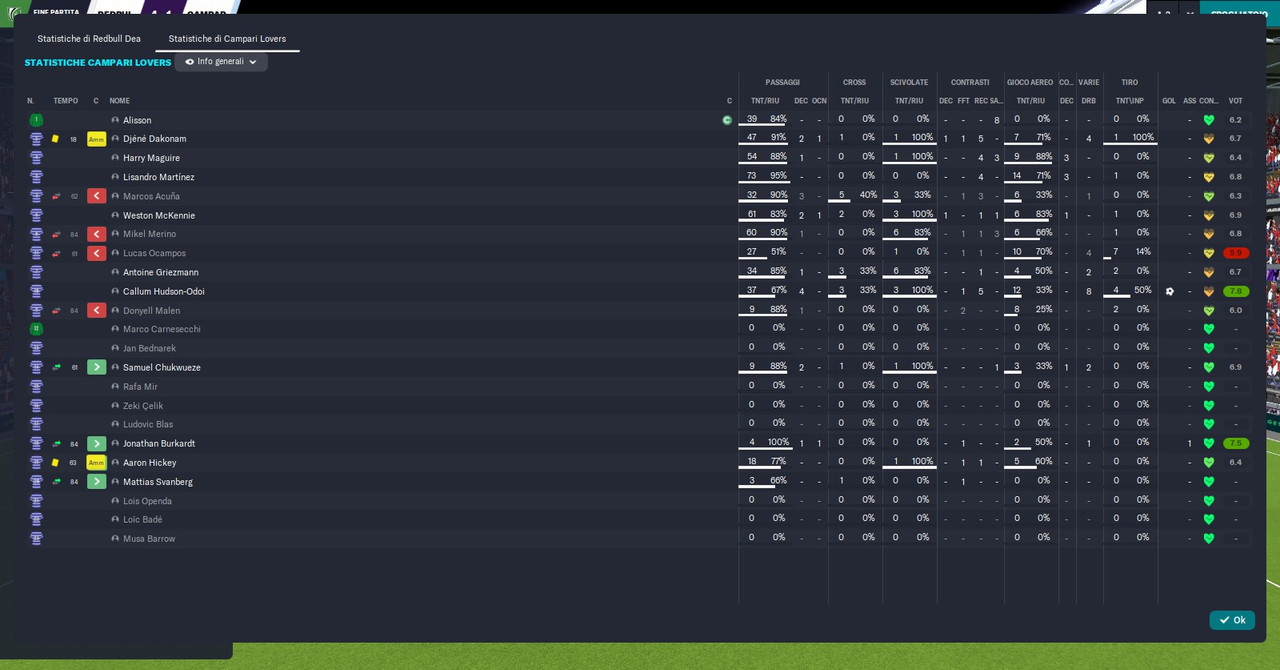Click the condition heart icon for Lisandro Martínez

(1208, 177)
